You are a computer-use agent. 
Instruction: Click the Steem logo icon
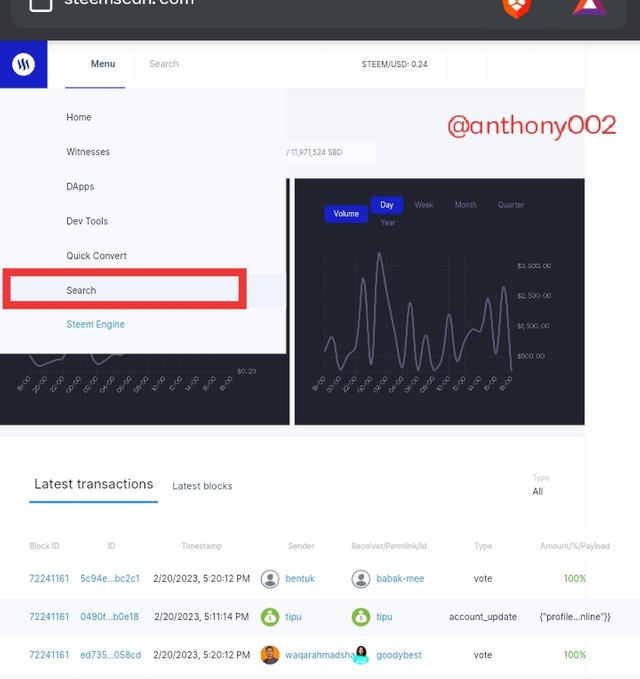tap(23, 65)
